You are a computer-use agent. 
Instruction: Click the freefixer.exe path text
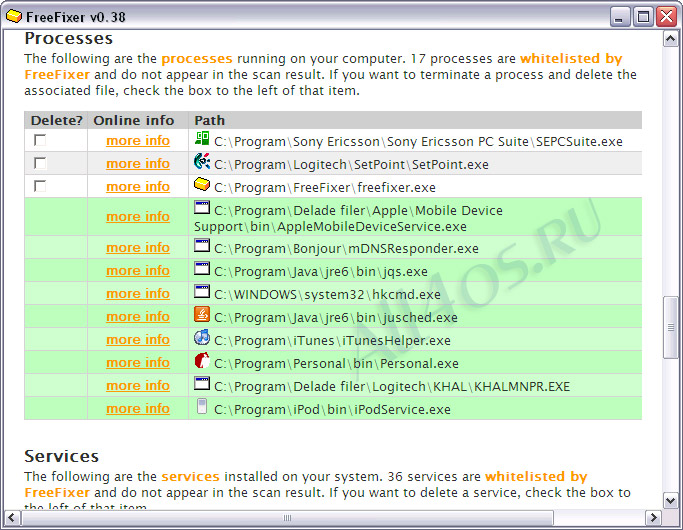tap(325, 188)
